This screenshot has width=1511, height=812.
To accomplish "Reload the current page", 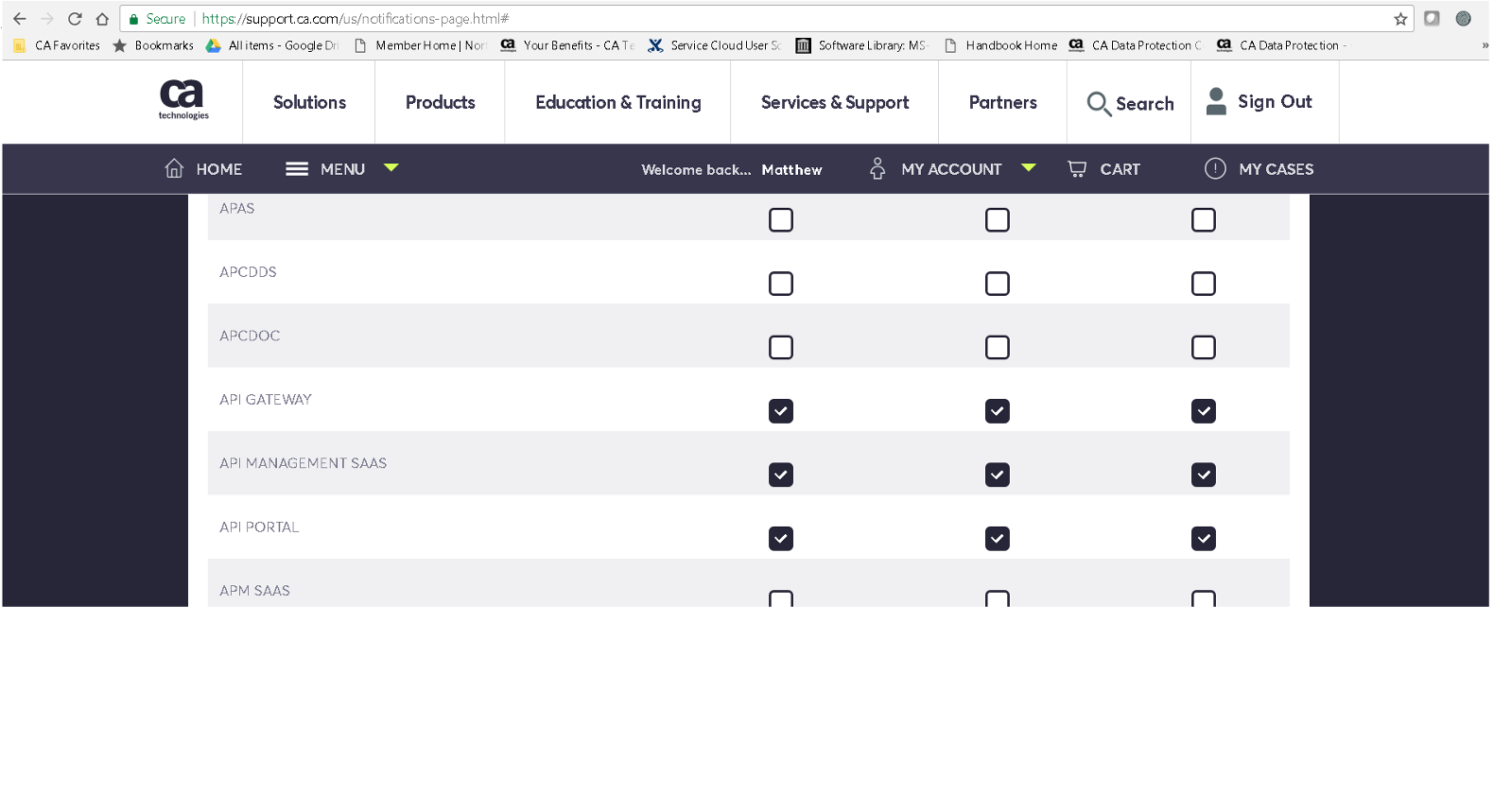I will click(x=75, y=19).
